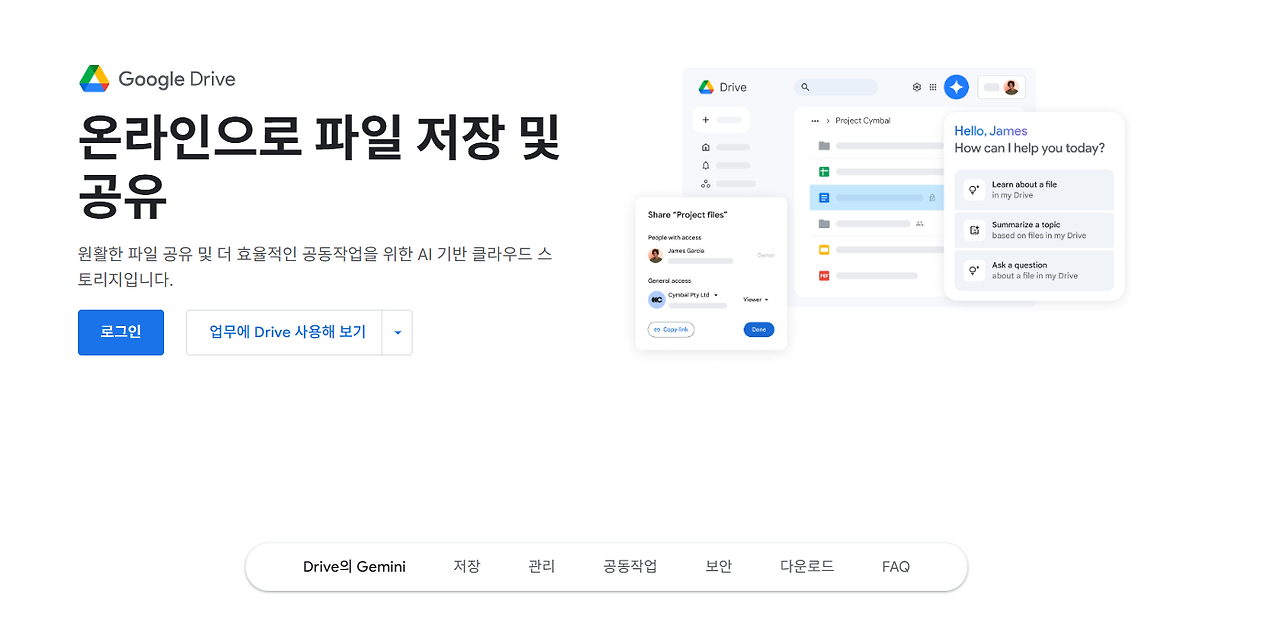Open the settings gear in Drive illustration
Screen dimensions: 1280x634
[x=917, y=87]
